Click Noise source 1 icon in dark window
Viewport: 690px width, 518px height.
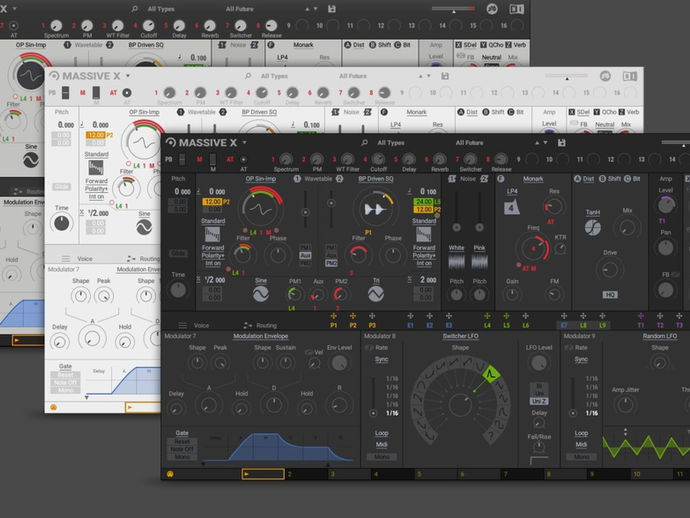[x=452, y=179]
